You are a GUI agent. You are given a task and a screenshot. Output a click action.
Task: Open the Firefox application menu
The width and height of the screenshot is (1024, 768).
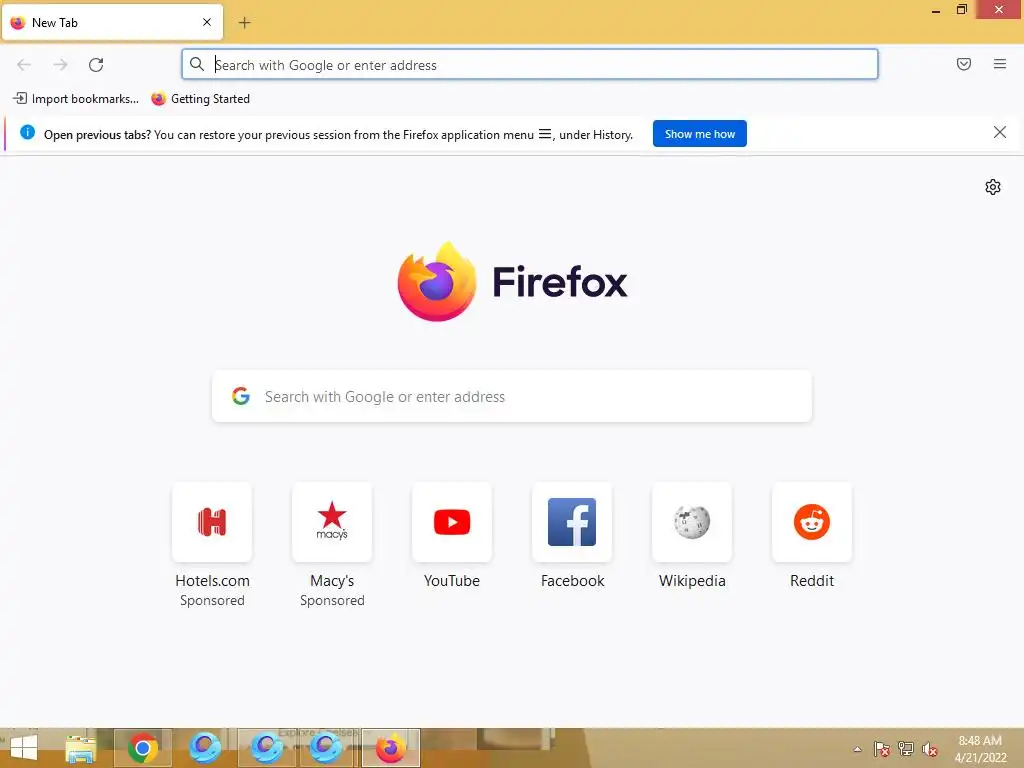[1000, 64]
